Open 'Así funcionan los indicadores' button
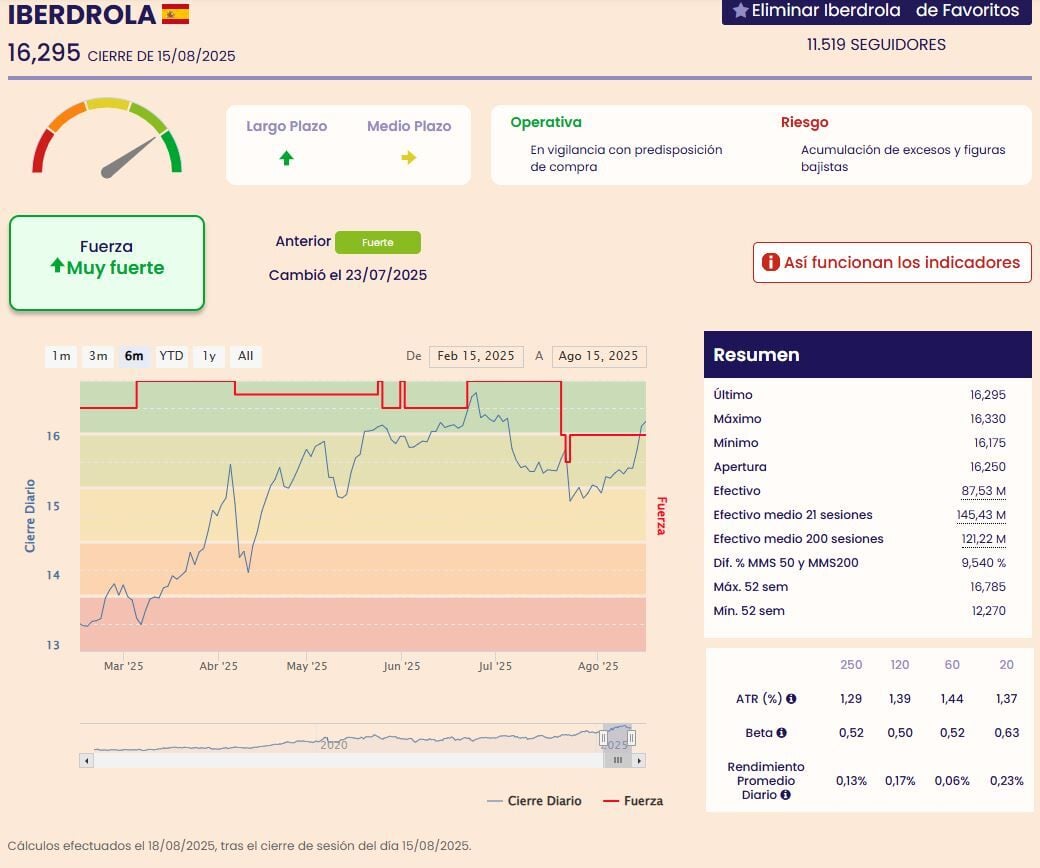1040x868 pixels. tap(892, 262)
